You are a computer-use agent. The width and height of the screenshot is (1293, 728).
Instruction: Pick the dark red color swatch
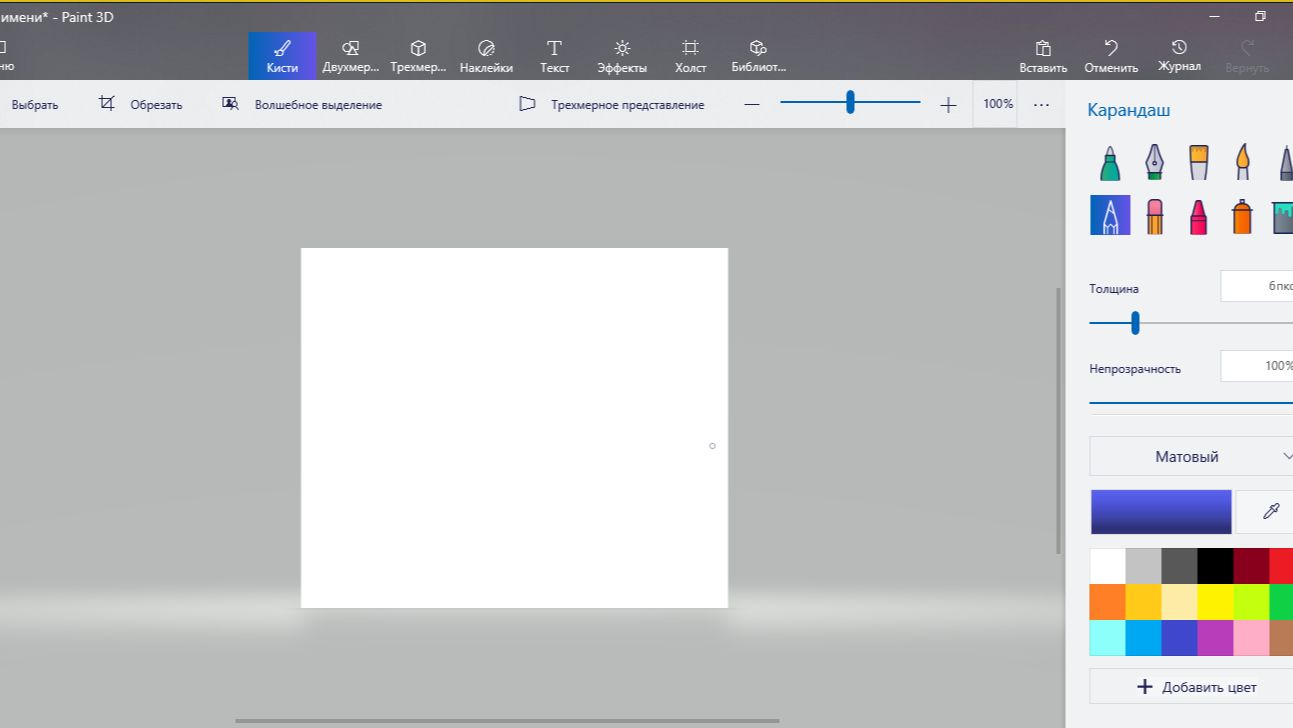(1251, 566)
